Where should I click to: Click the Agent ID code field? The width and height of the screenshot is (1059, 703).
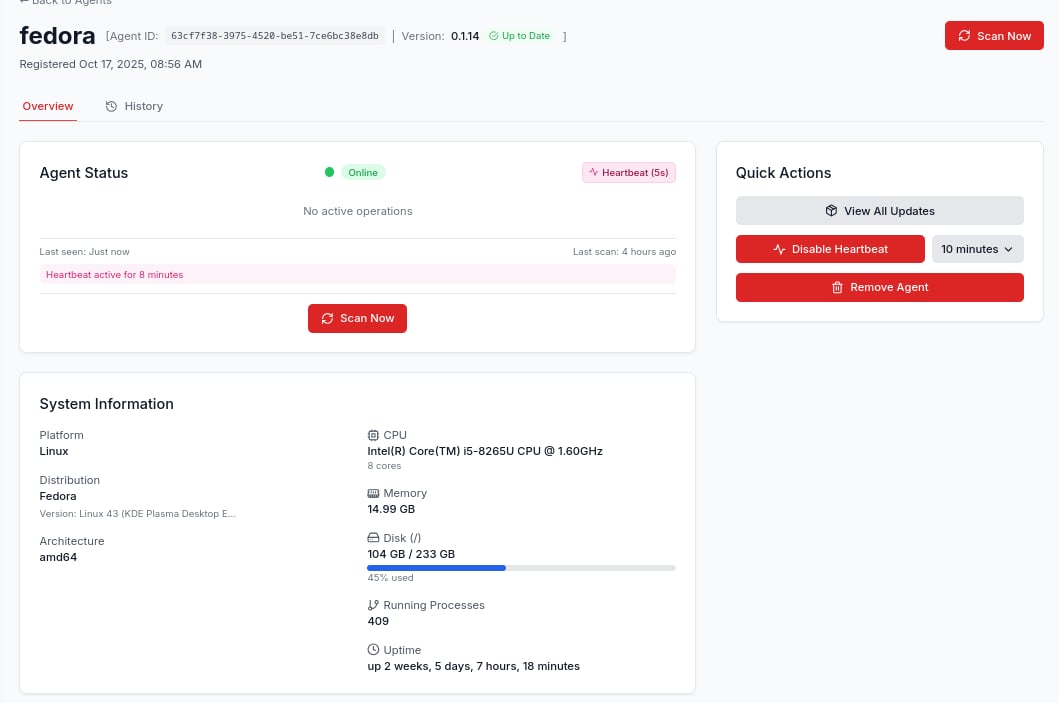point(275,36)
